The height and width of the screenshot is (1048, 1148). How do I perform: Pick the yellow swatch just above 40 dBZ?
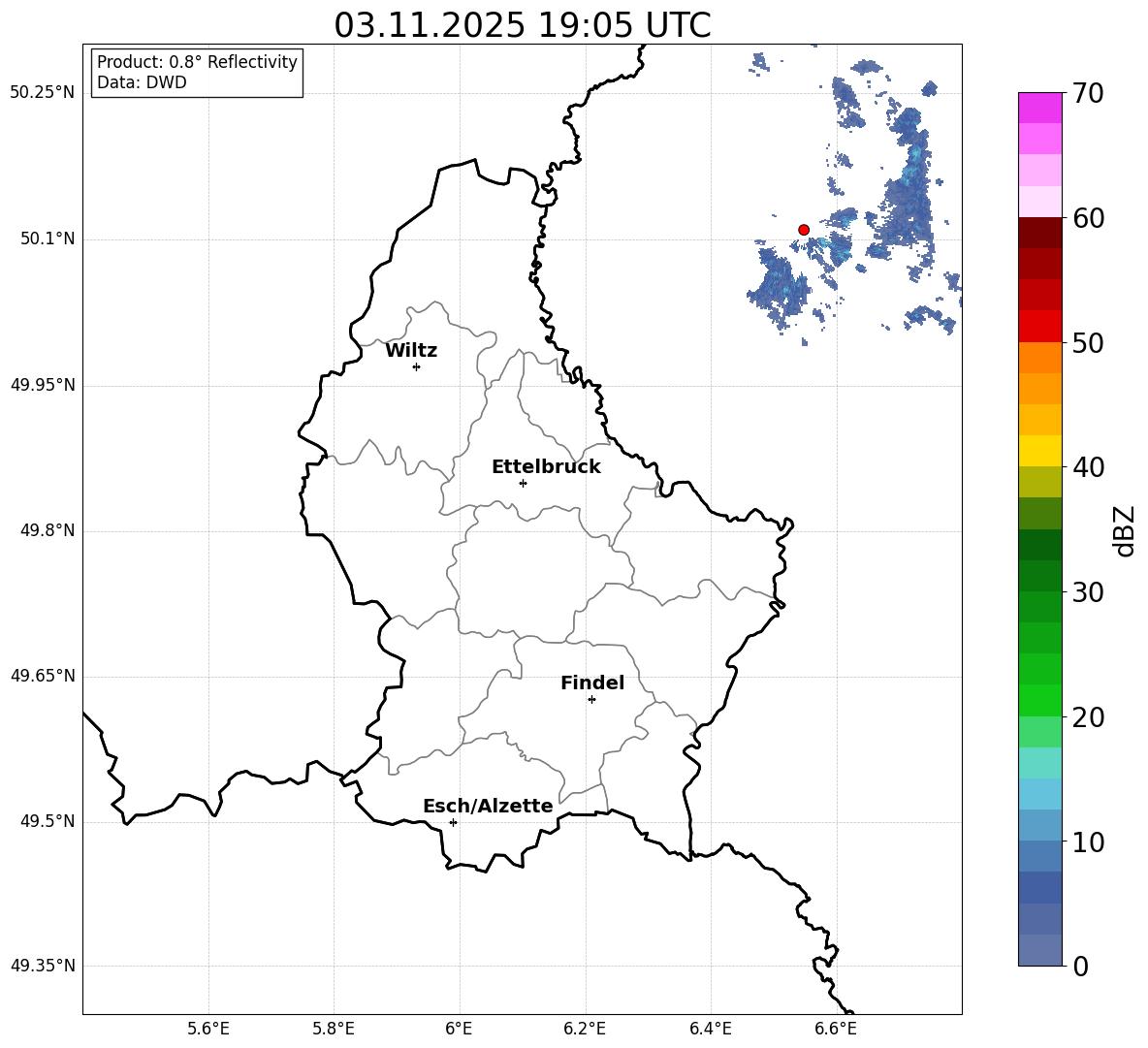(1039, 451)
